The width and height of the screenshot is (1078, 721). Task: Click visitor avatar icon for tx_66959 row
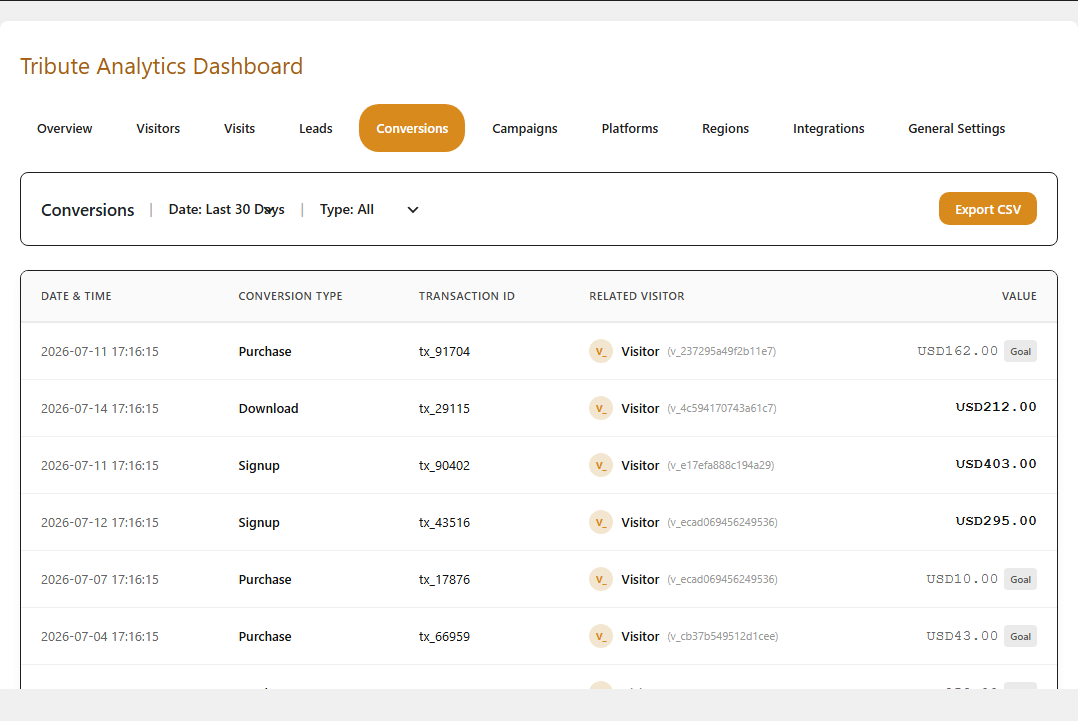click(x=601, y=636)
